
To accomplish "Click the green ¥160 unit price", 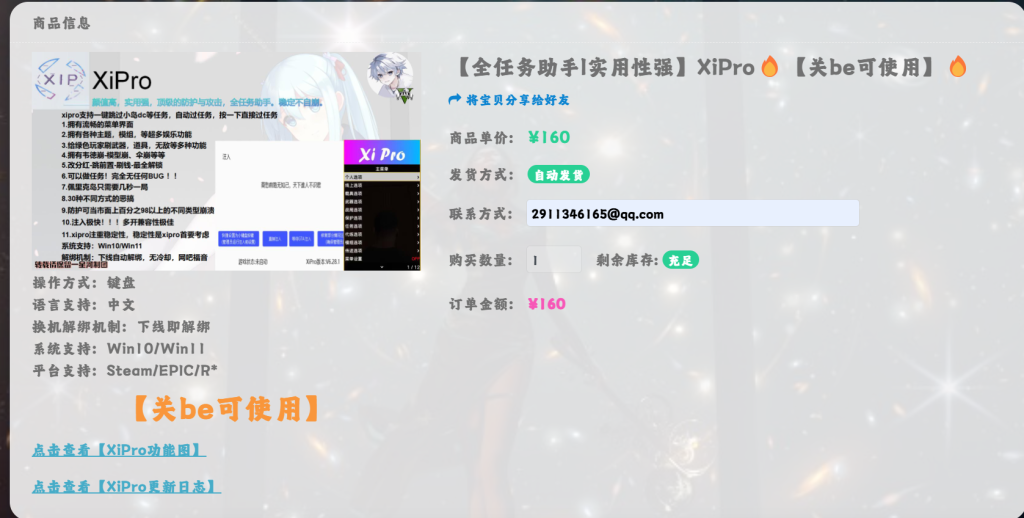I will tap(548, 138).
